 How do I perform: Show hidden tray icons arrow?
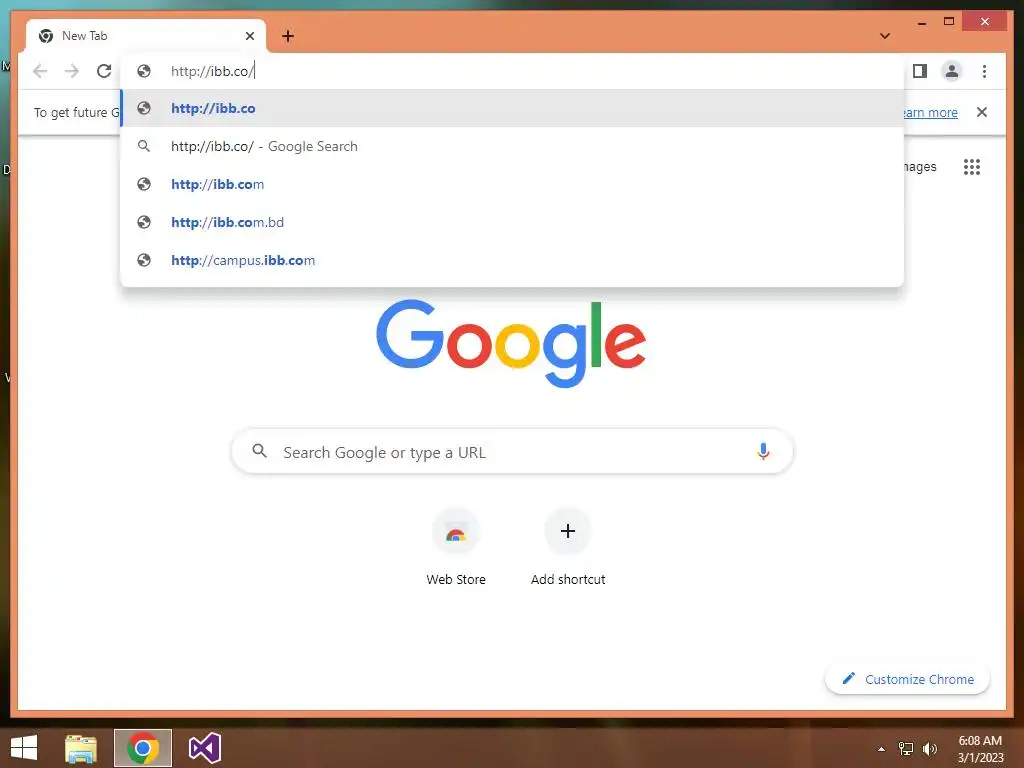pyautogui.click(x=881, y=749)
